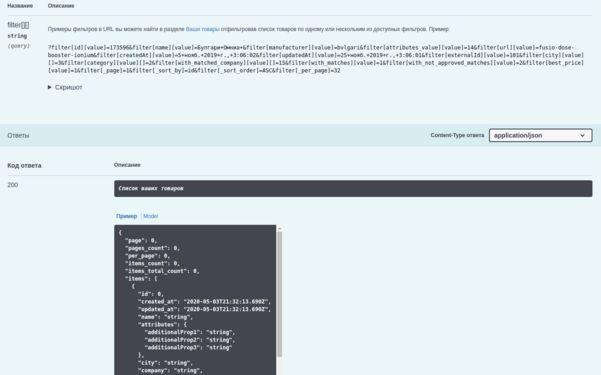Click the "pages_count": 0 line
Image resolution: width=601 pixels, height=375 pixels.
[x=152, y=248]
